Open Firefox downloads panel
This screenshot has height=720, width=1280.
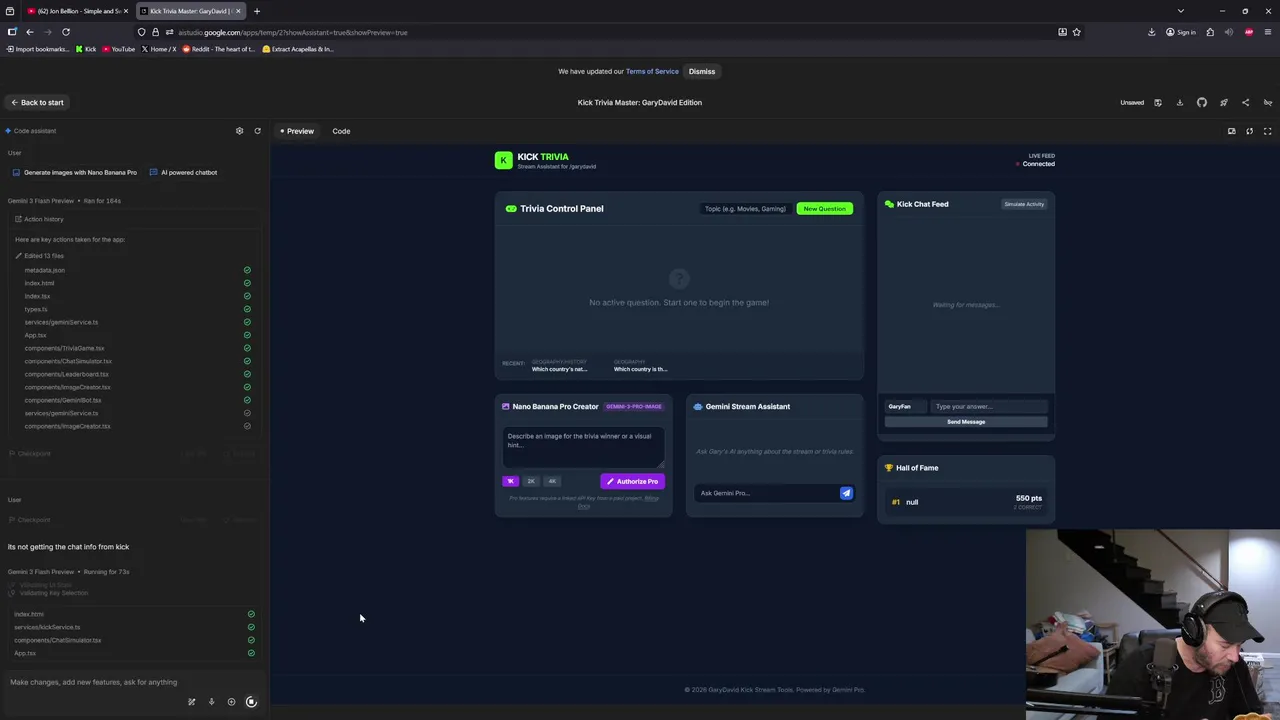(1151, 32)
